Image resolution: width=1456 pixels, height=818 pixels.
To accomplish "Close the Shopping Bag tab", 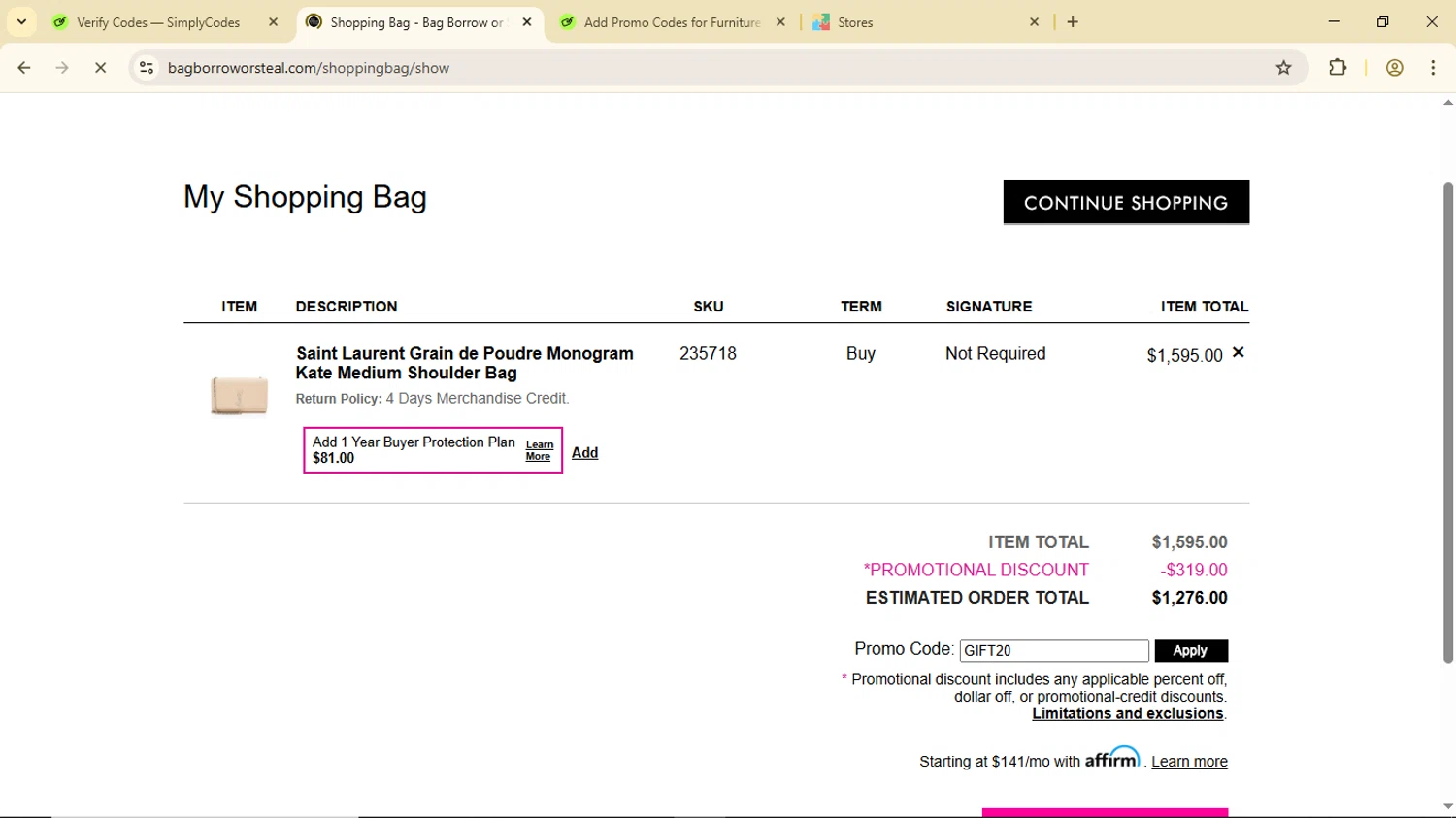I will 527,22.
